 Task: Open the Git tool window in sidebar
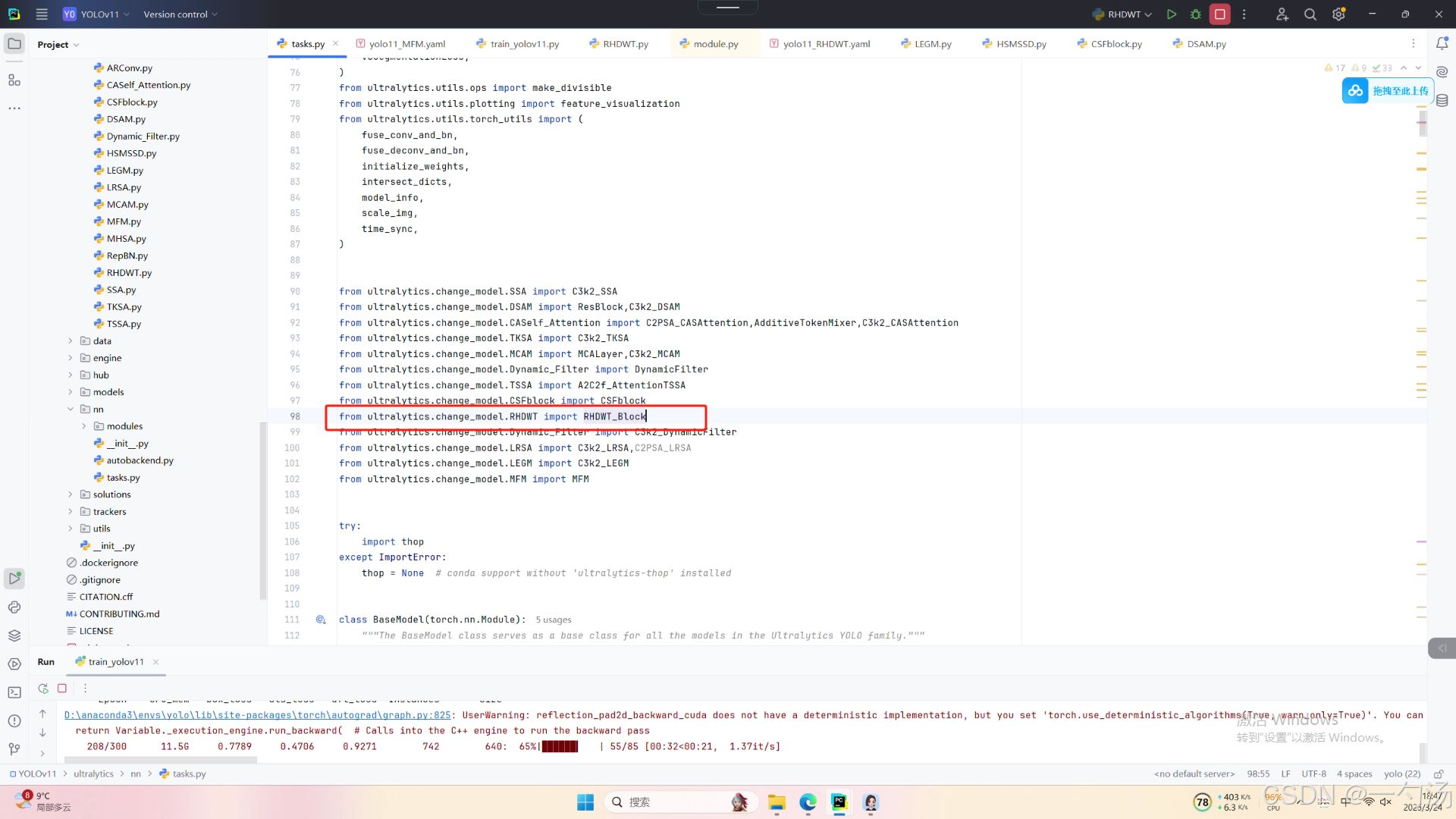pyautogui.click(x=14, y=749)
